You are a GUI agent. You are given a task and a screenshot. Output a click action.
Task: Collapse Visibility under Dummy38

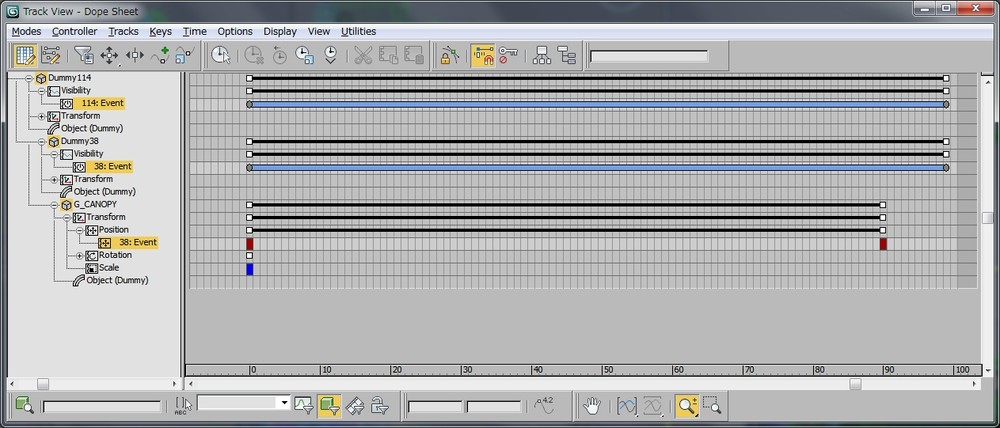(x=54, y=154)
